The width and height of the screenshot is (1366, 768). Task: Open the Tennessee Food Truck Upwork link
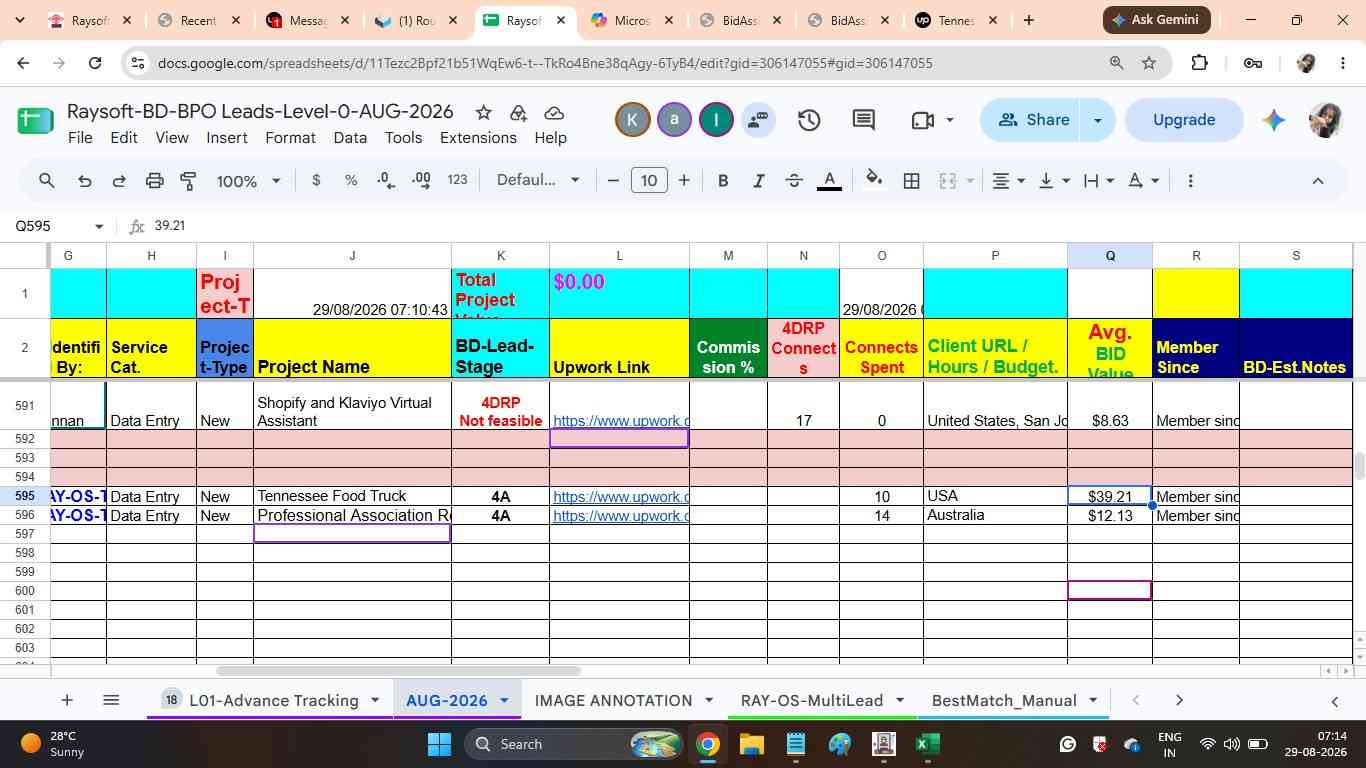(x=620, y=497)
